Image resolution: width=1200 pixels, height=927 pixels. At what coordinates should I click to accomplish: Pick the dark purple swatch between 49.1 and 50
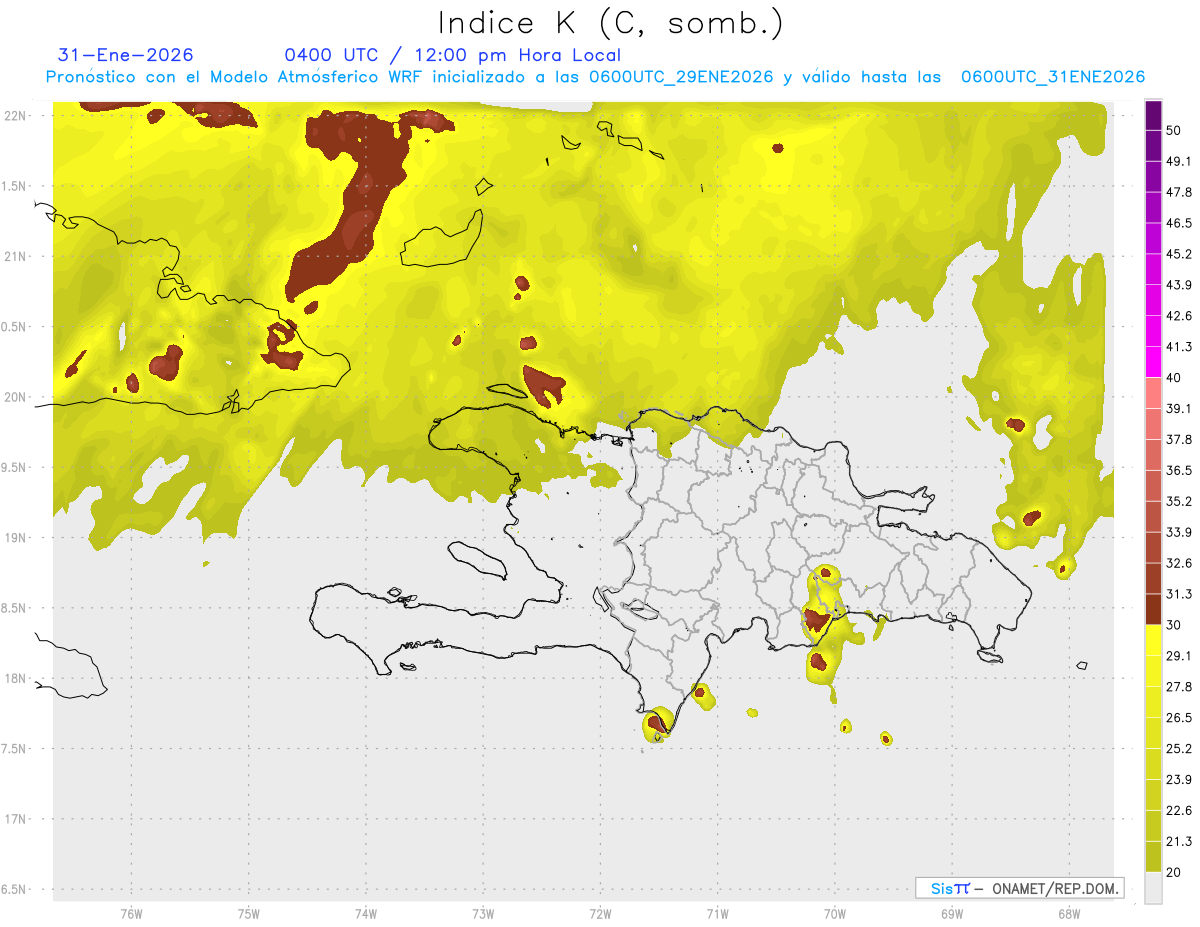(x=1153, y=145)
